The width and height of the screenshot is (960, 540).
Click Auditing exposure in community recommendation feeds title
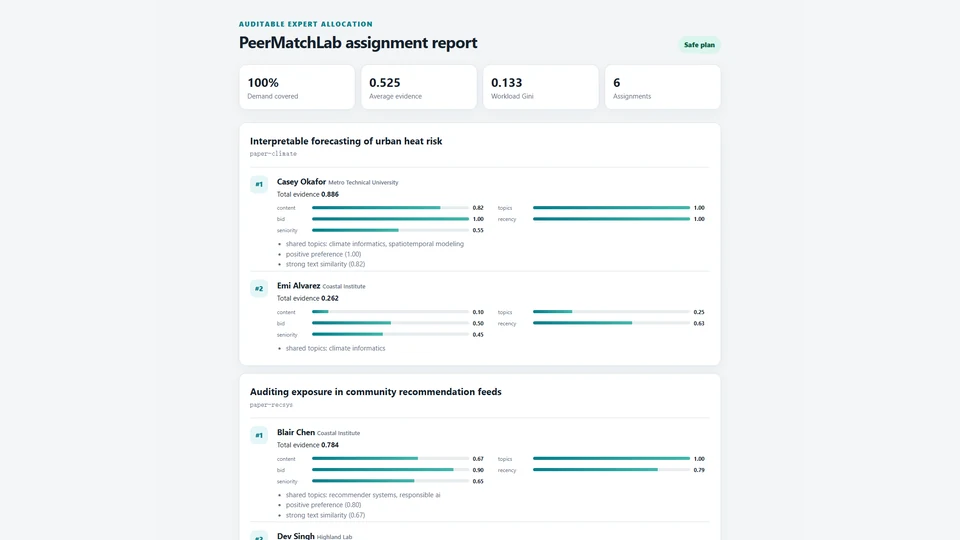click(x=375, y=392)
